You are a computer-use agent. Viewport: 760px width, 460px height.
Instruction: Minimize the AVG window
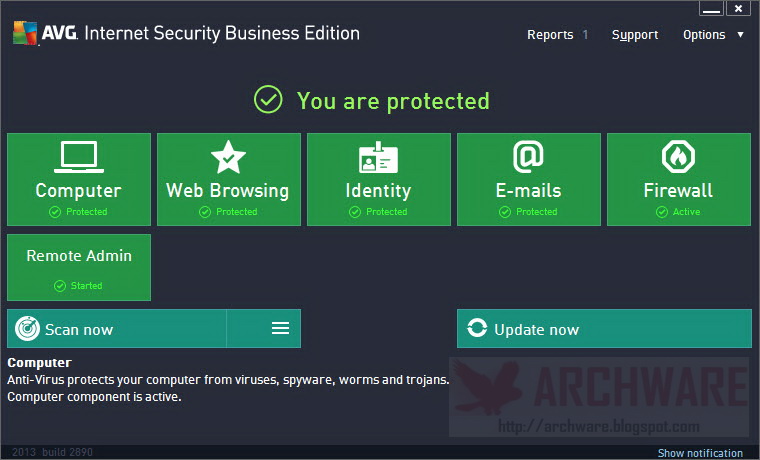[711, 8]
